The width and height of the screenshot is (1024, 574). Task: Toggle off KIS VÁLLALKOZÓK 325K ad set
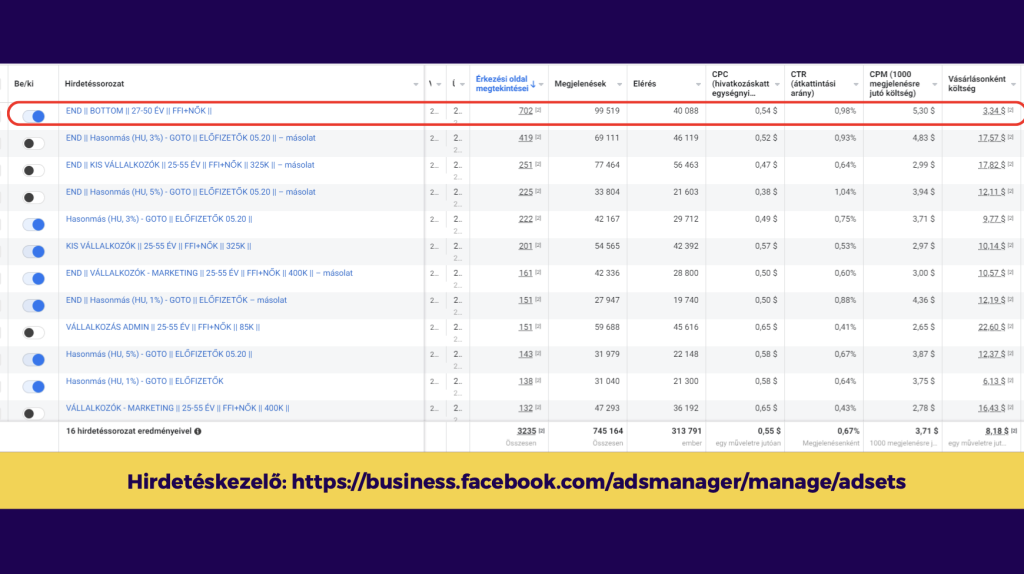[33, 251]
